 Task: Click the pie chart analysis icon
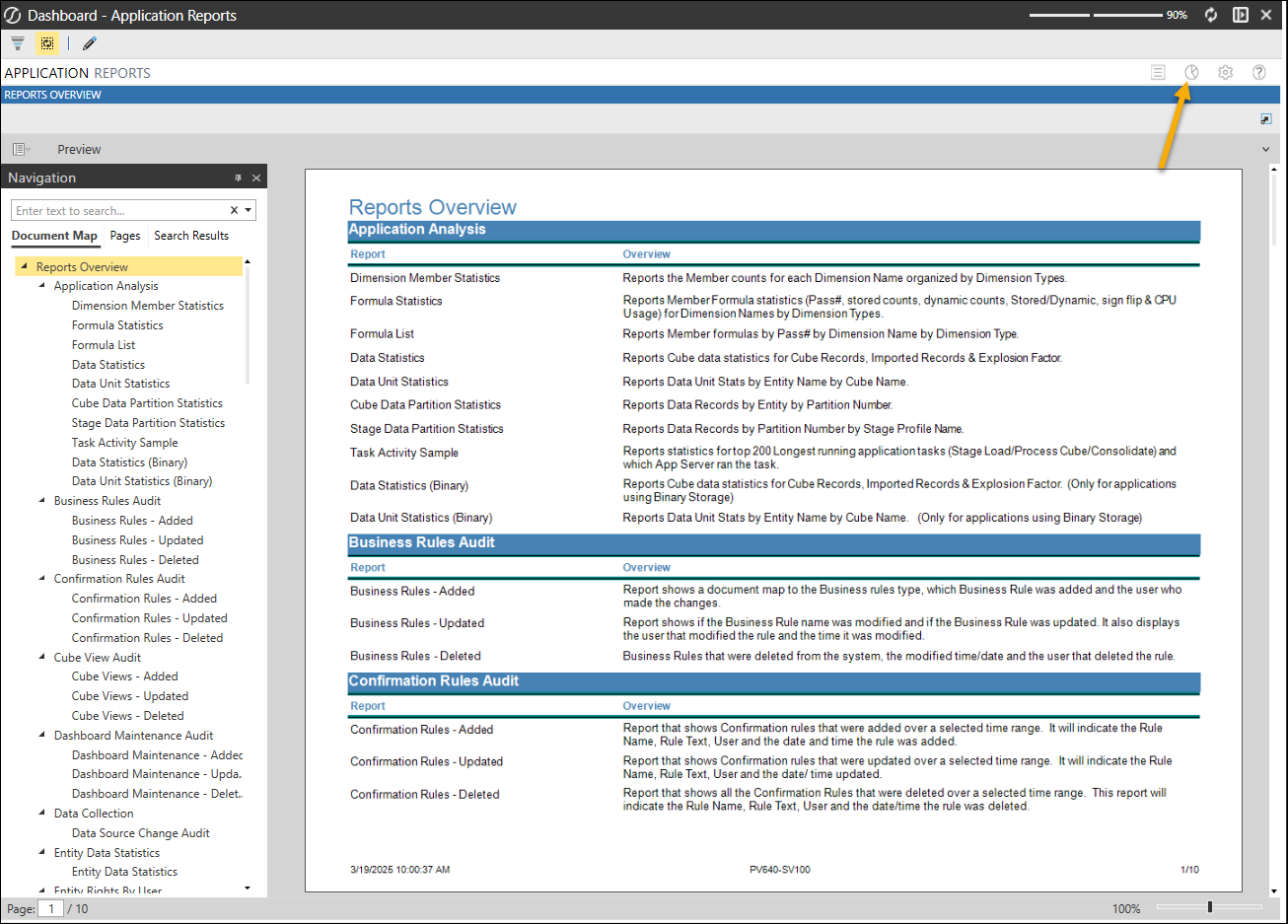pos(1191,72)
